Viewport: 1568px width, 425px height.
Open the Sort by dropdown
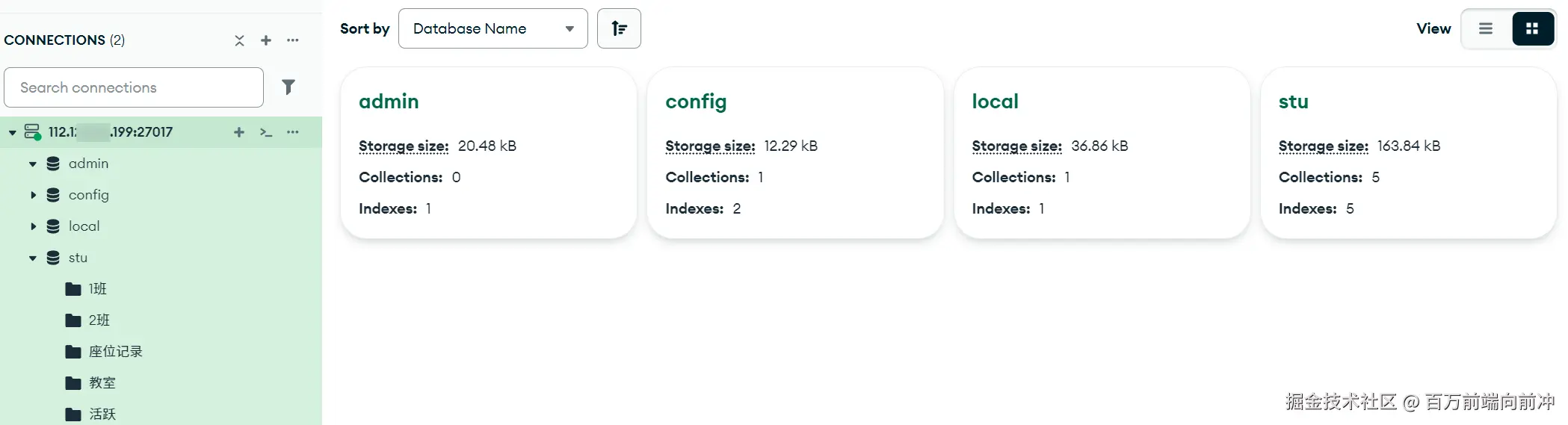[x=493, y=28]
